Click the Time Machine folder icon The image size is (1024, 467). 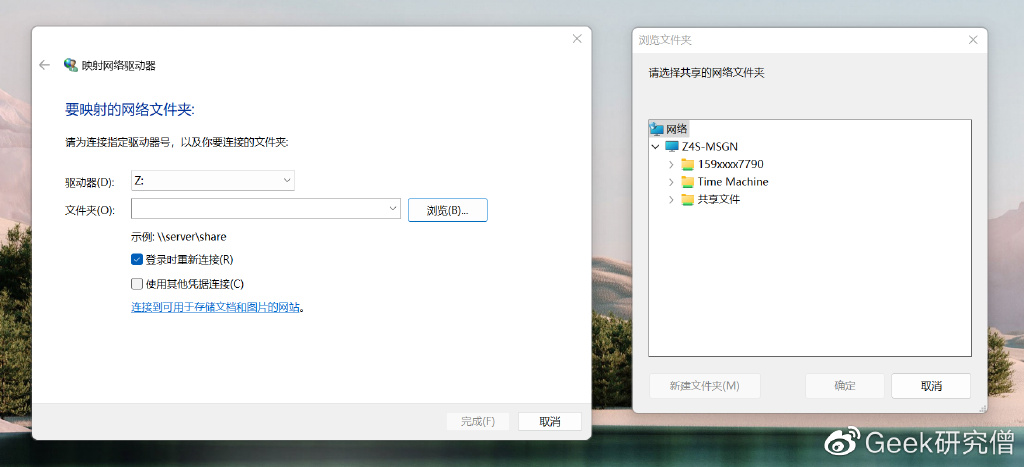tap(687, 182)
